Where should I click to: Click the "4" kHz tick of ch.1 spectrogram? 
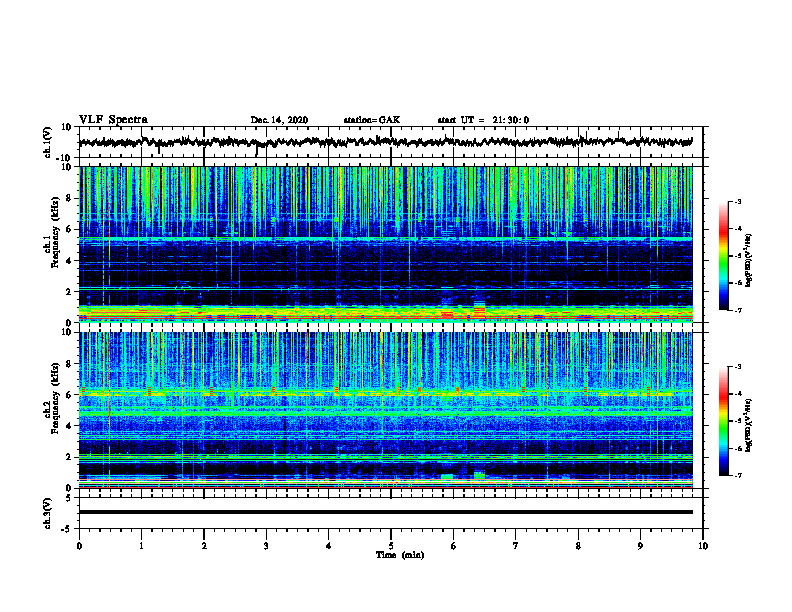pos(70,261)
